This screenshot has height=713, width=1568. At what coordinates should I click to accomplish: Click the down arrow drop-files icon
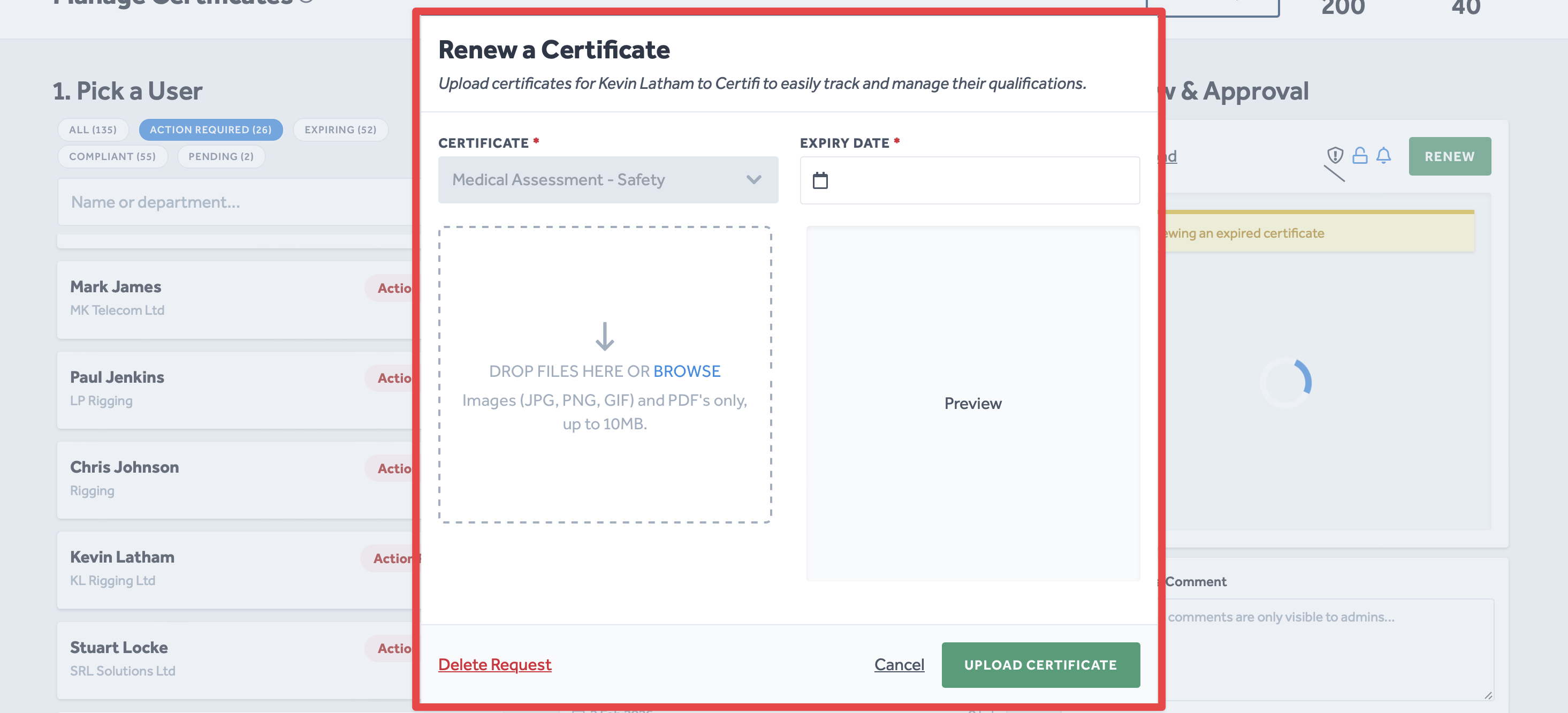pyautogui.click(x=604, y=336)
